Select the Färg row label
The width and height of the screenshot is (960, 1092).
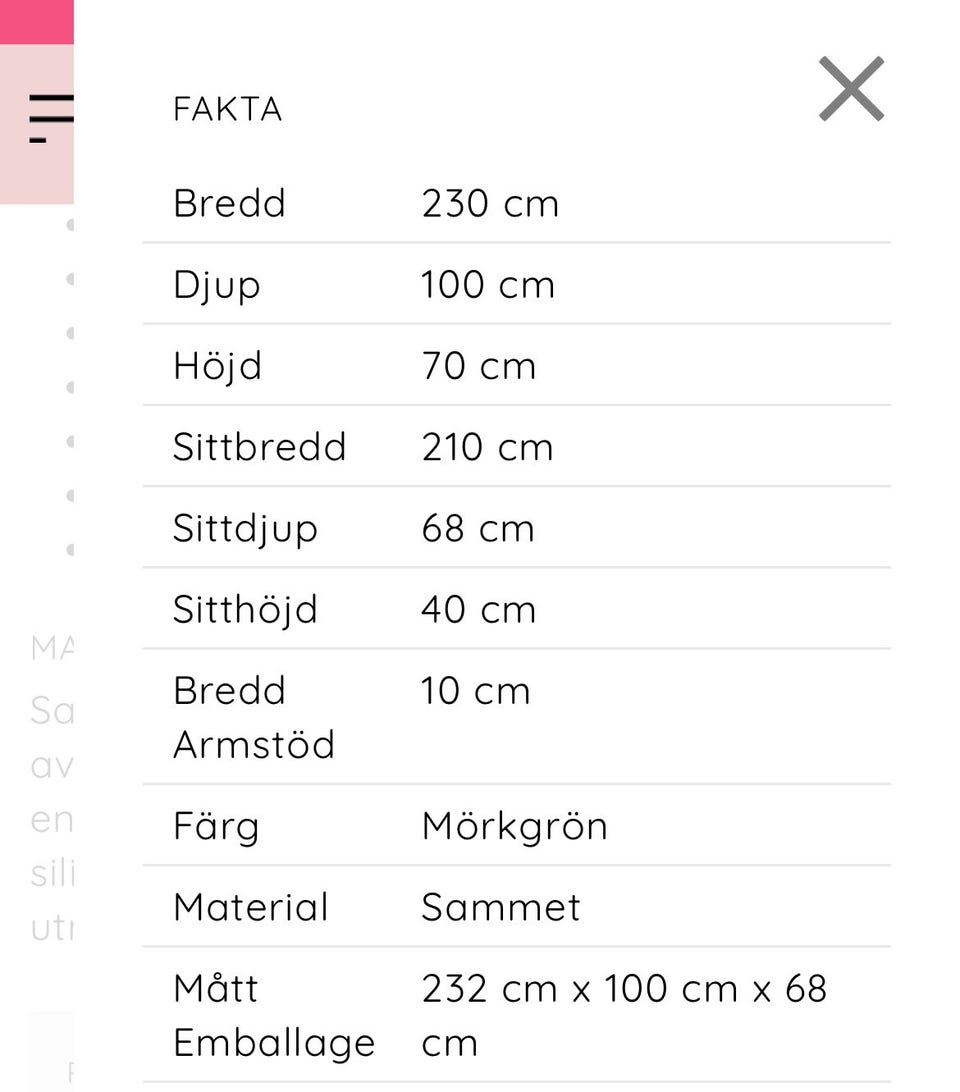(216, 826)
